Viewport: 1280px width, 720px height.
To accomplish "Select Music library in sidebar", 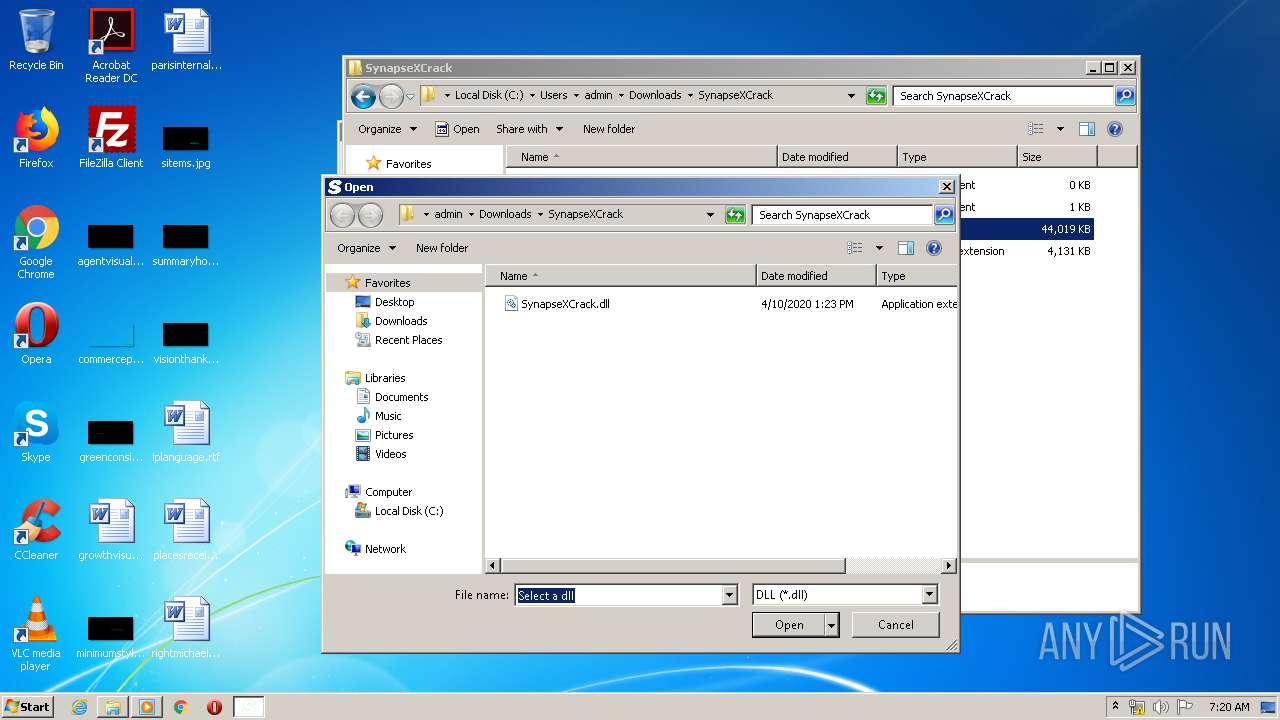I will (x=388, y=416).
